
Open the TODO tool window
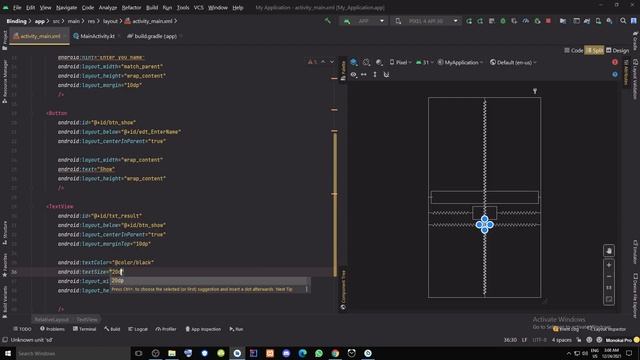point(22,329)
